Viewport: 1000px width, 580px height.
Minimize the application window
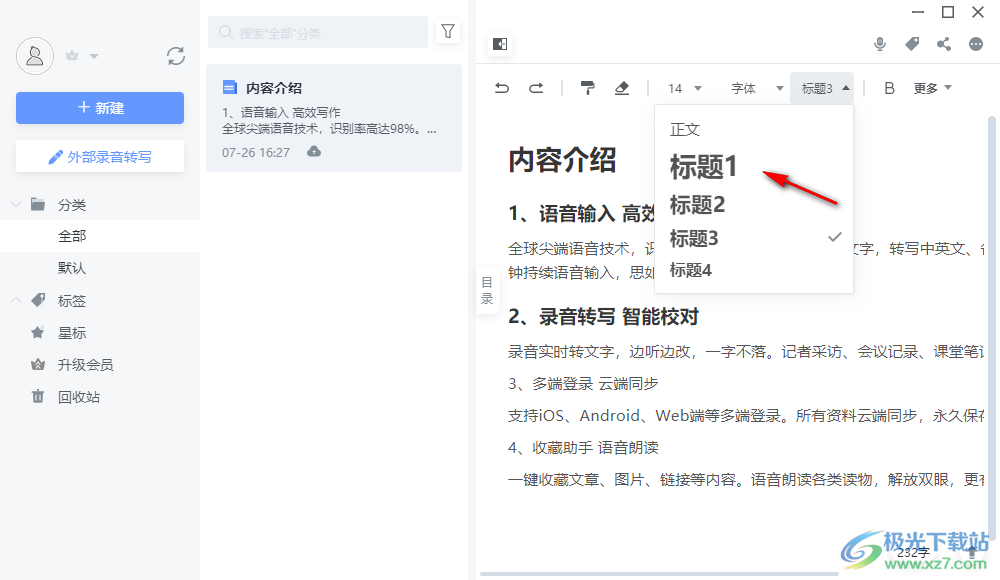coord(918,12)
